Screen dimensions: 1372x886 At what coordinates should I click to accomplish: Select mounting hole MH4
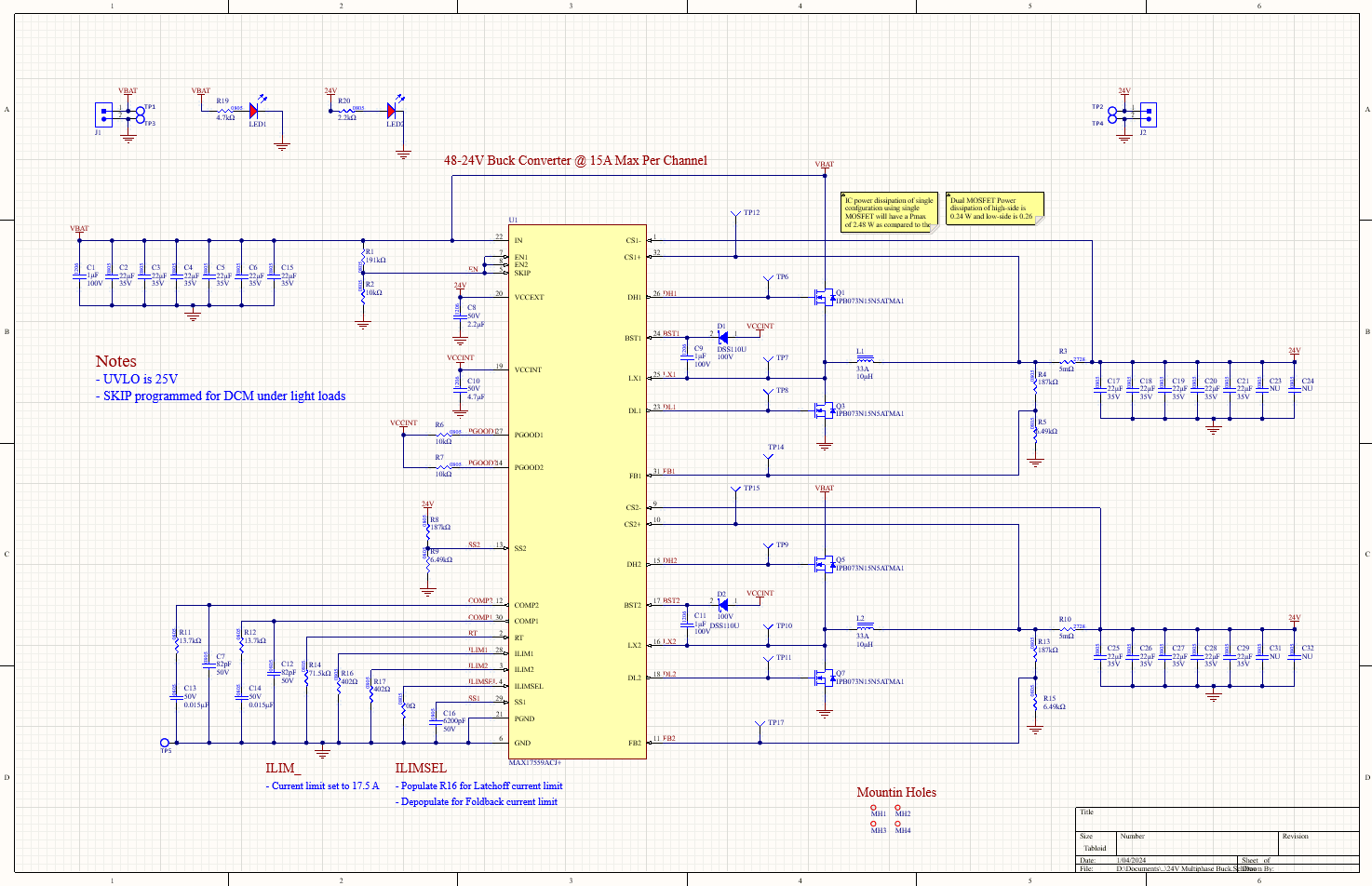(898, 824)
